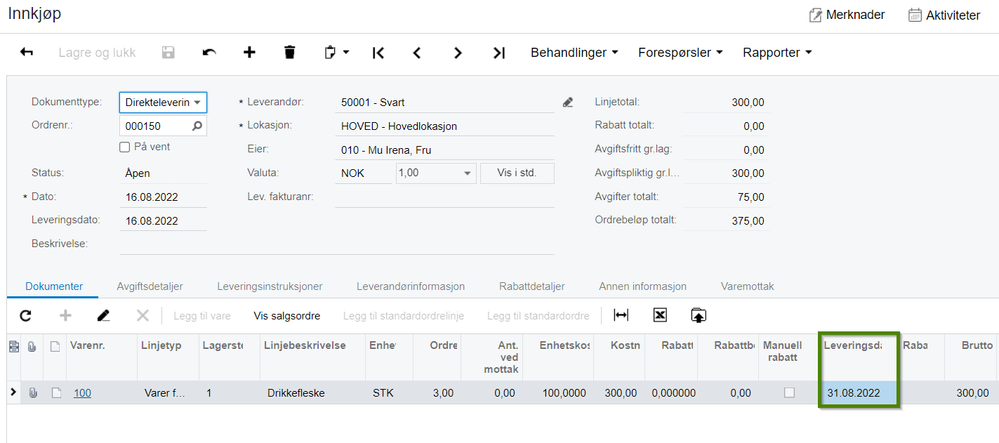
Task: Click the Vis i std. button
Action: [517, 173]
